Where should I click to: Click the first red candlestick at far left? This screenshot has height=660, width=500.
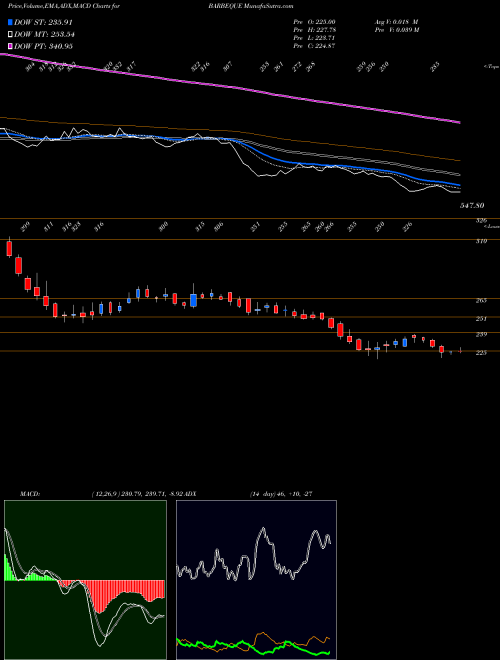click(9, 248)
